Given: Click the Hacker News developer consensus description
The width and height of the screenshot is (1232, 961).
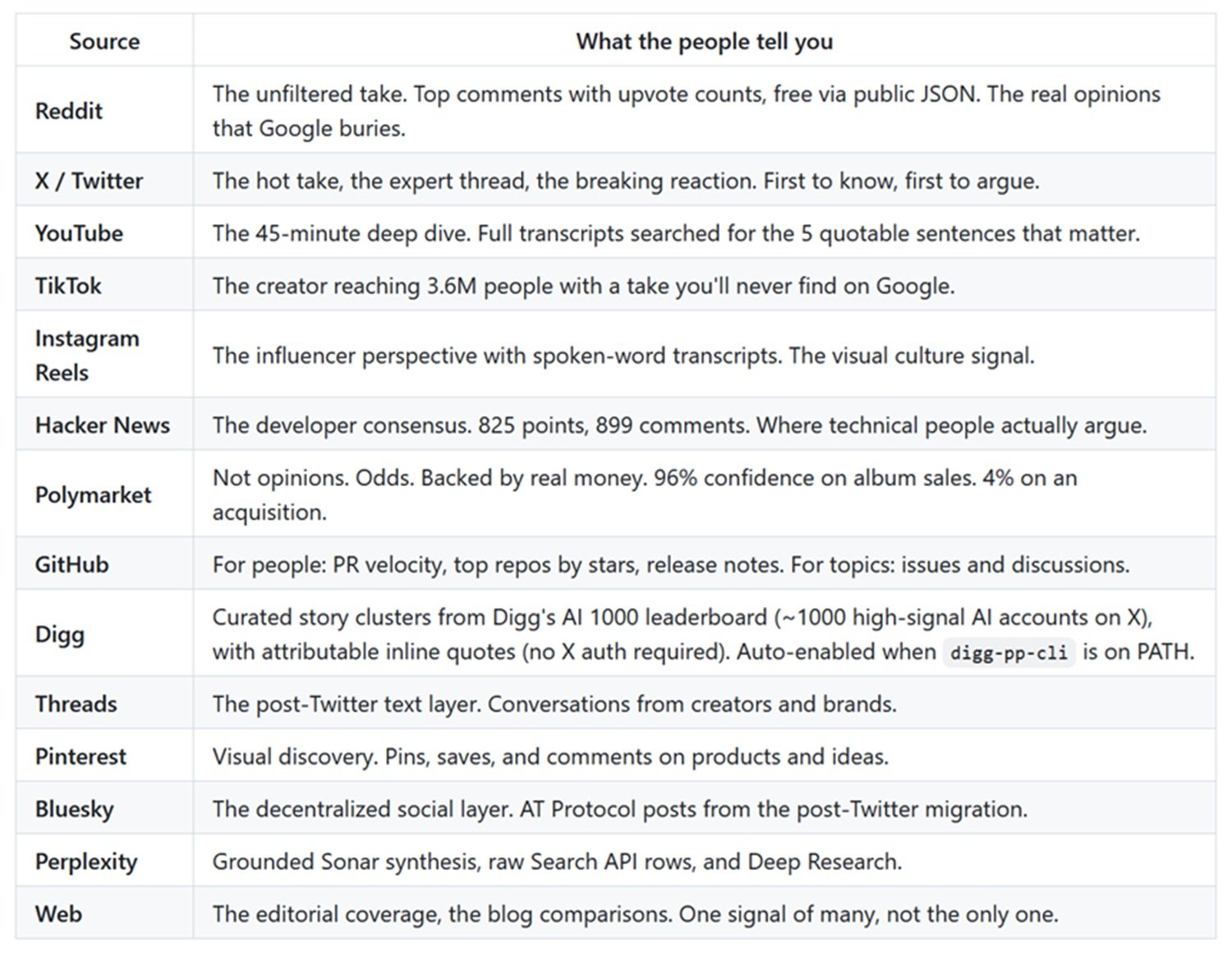Looking at the screenshot, I should 679,425.
